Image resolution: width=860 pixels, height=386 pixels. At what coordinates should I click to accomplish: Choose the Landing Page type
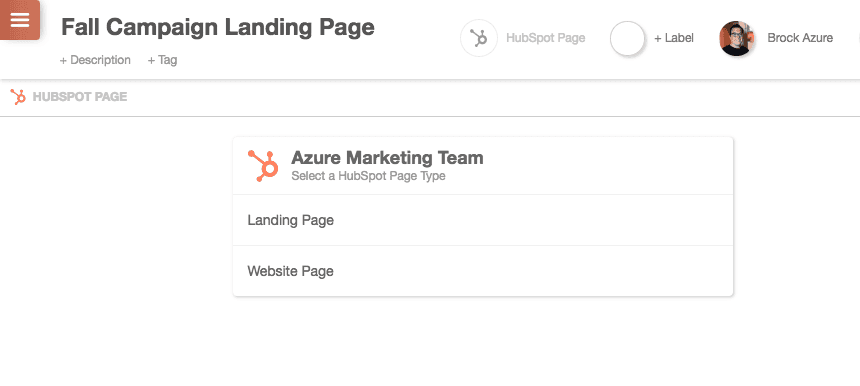(483, 220)
